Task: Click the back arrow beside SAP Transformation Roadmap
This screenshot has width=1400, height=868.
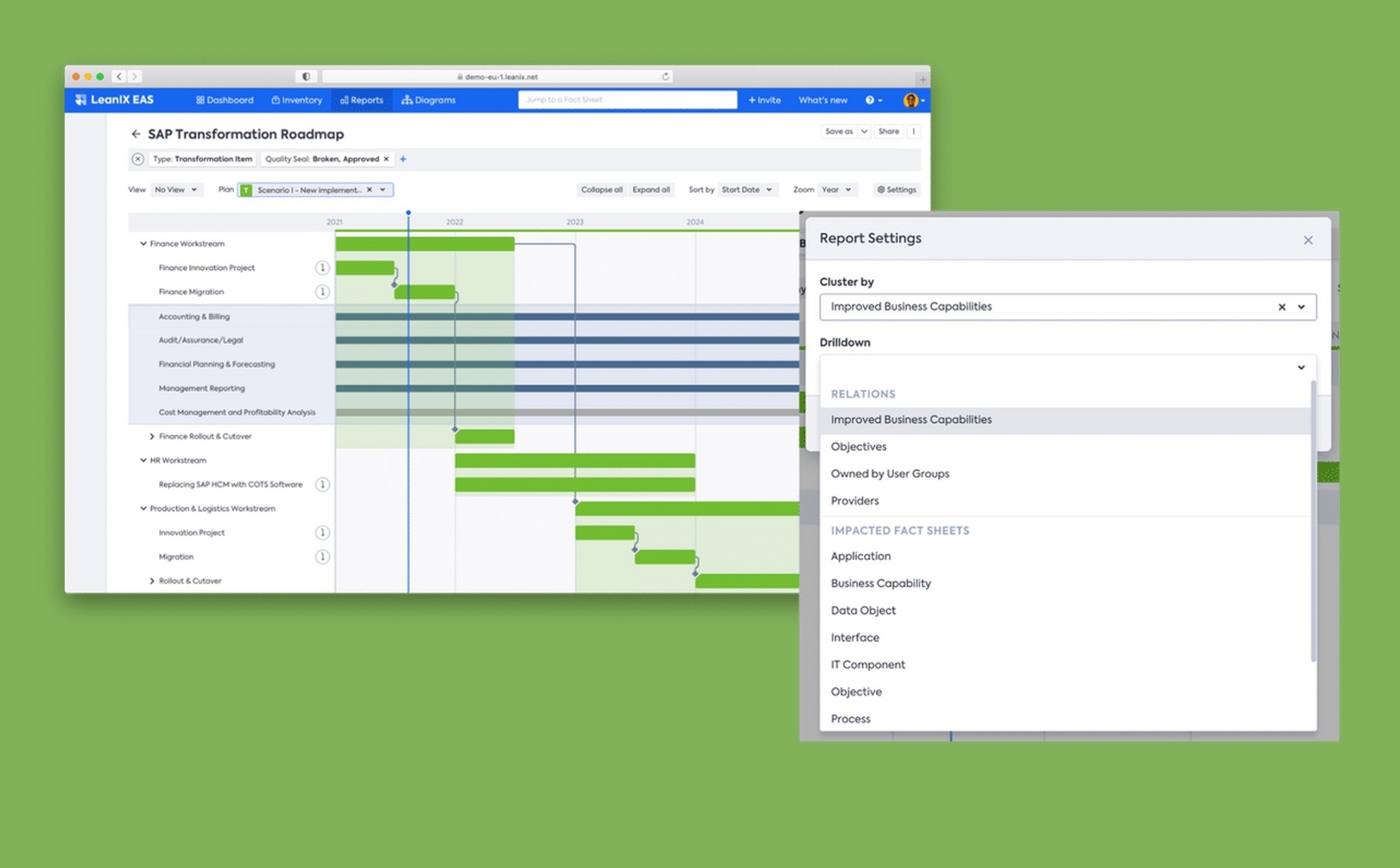Action: [x=136, y=134]
